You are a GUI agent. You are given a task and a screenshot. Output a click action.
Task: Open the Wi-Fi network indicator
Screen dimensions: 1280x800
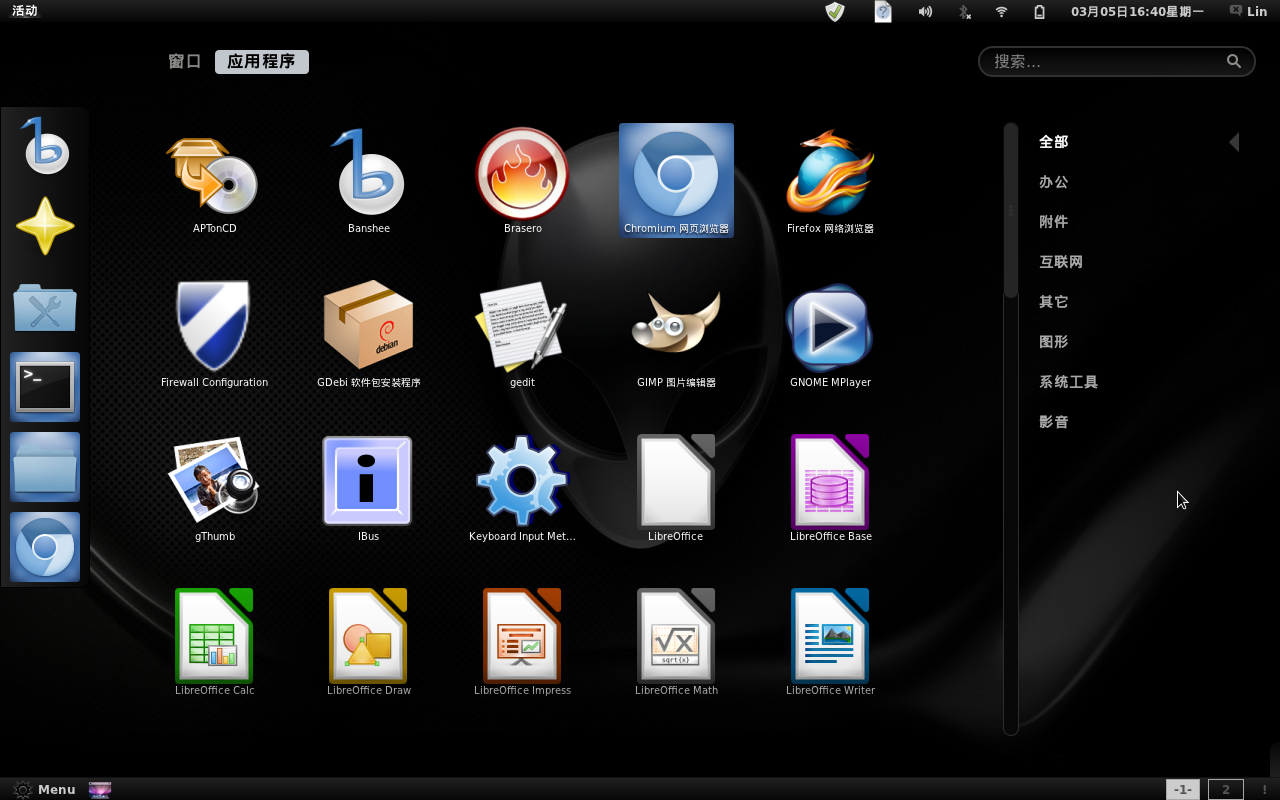click(1001, 11)
